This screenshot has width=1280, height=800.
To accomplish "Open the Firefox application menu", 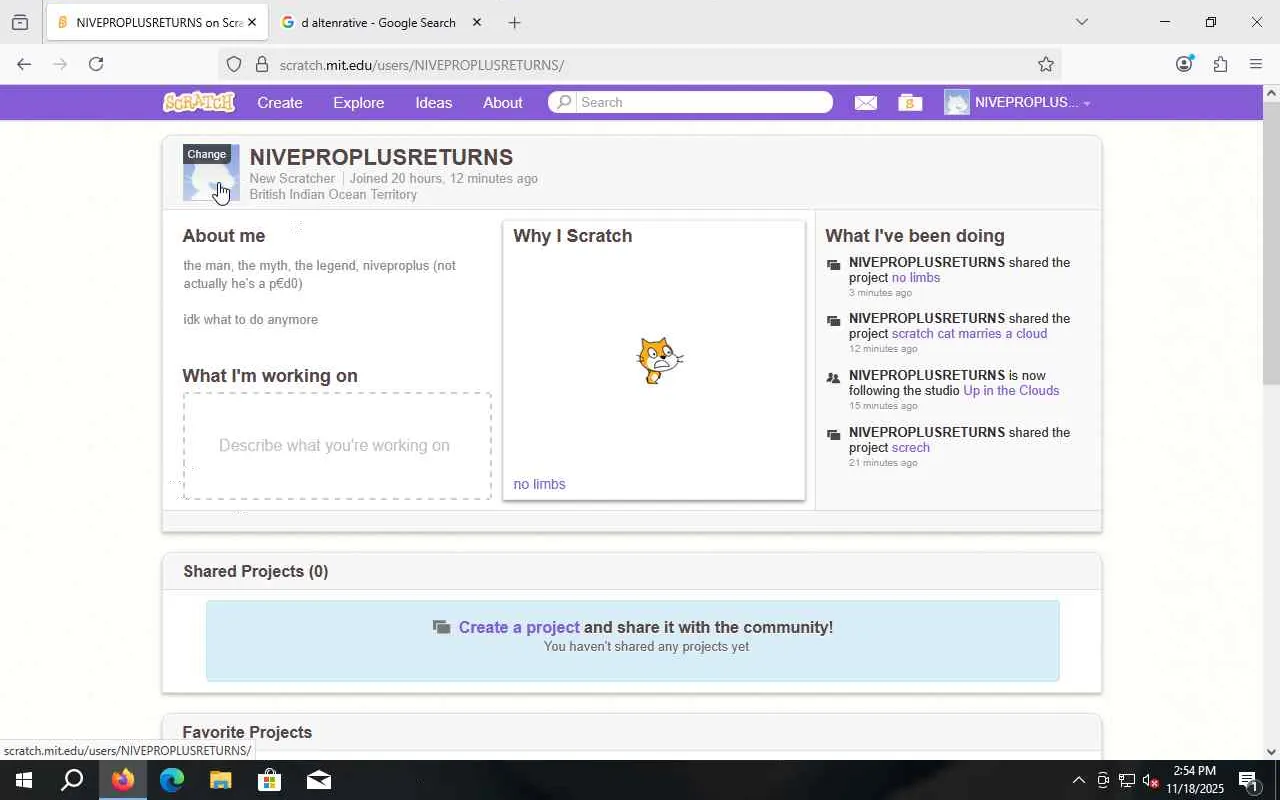I will [1256, 64].
